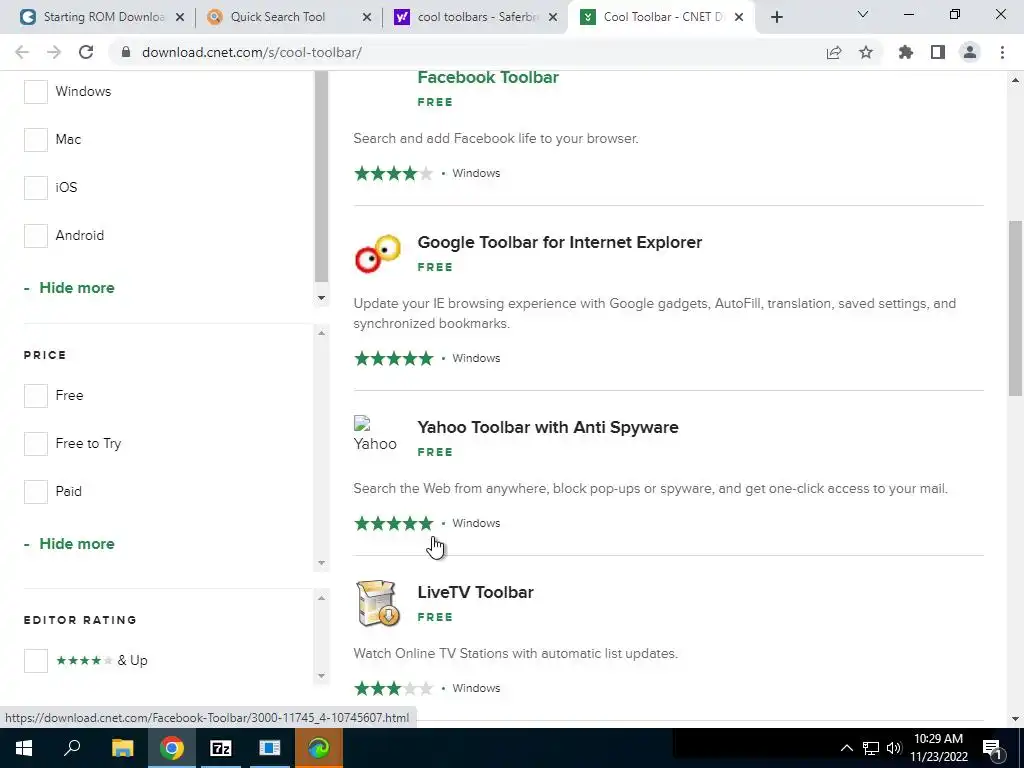
Task: Open Google Toolbar for Internet Explorer
Action: (x=560, y=242)
